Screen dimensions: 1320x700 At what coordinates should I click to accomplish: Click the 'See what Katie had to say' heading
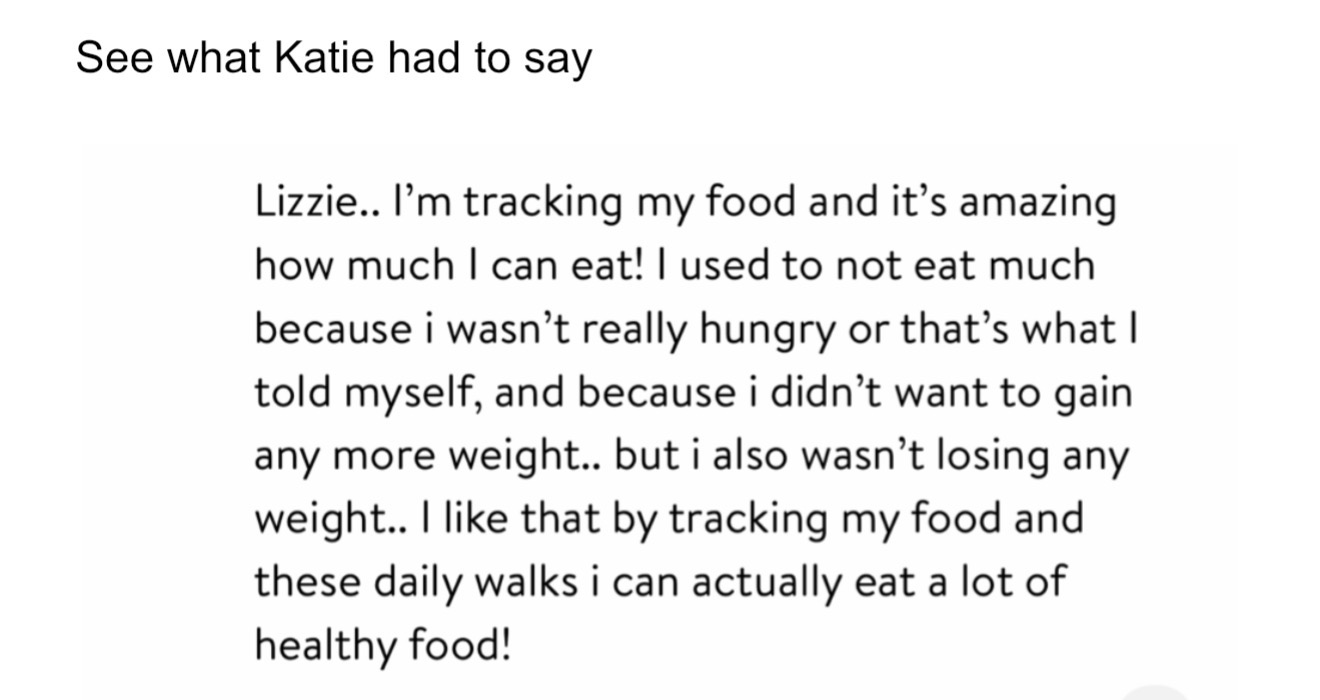pyautogui.click(x=334, y=58)
